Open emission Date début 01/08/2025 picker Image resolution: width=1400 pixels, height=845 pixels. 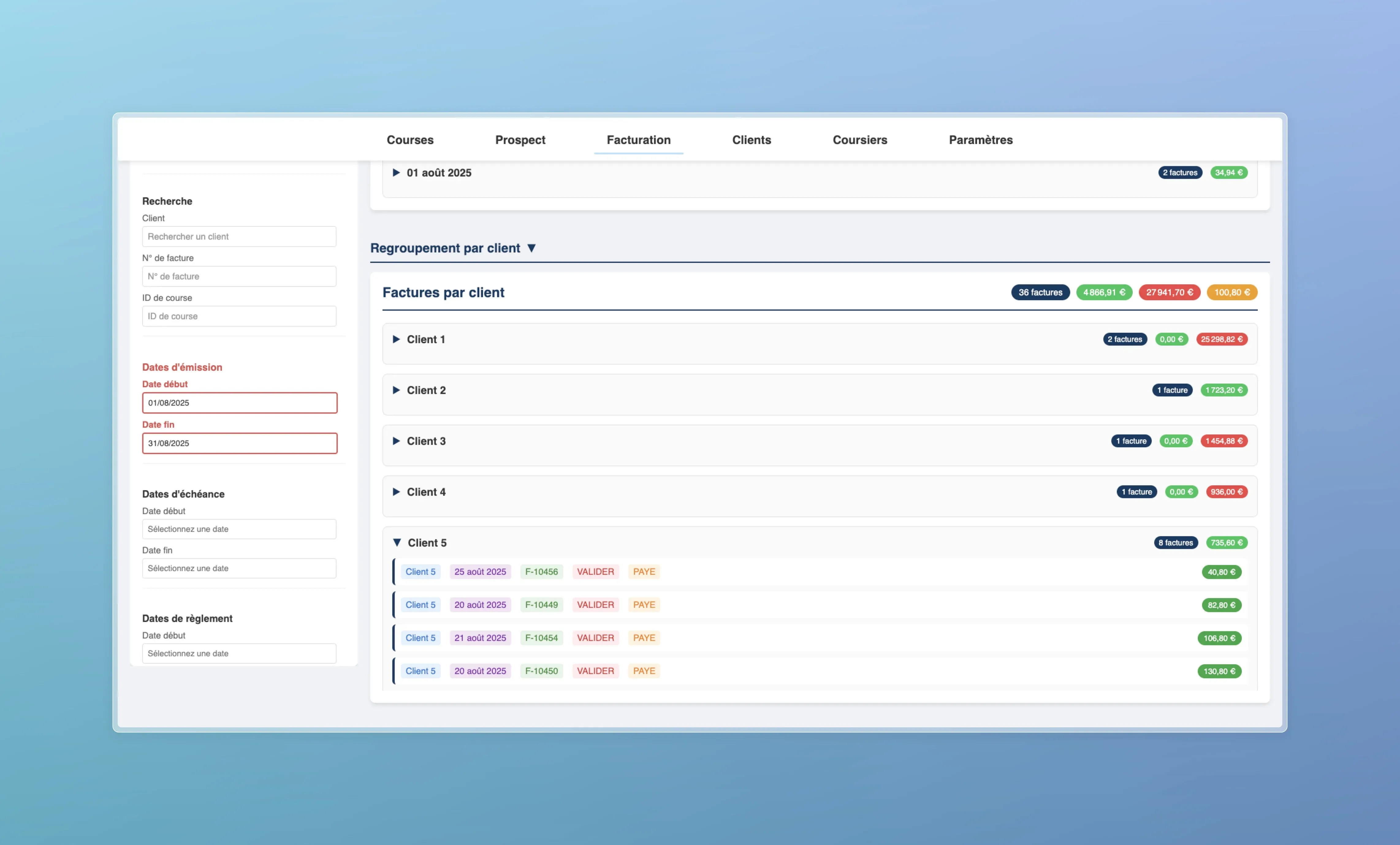(x=239, y=403)
